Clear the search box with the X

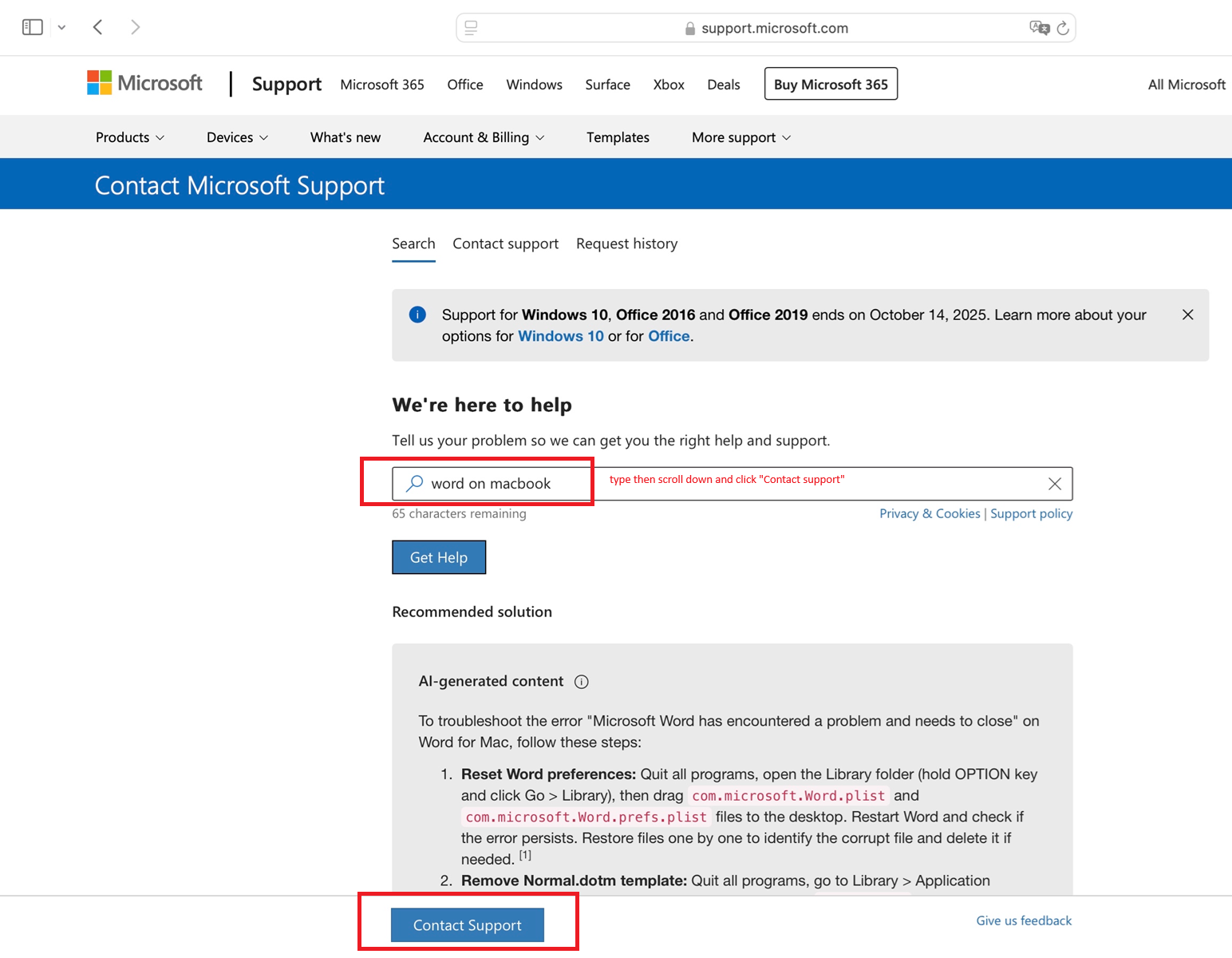pos(1055,484)
